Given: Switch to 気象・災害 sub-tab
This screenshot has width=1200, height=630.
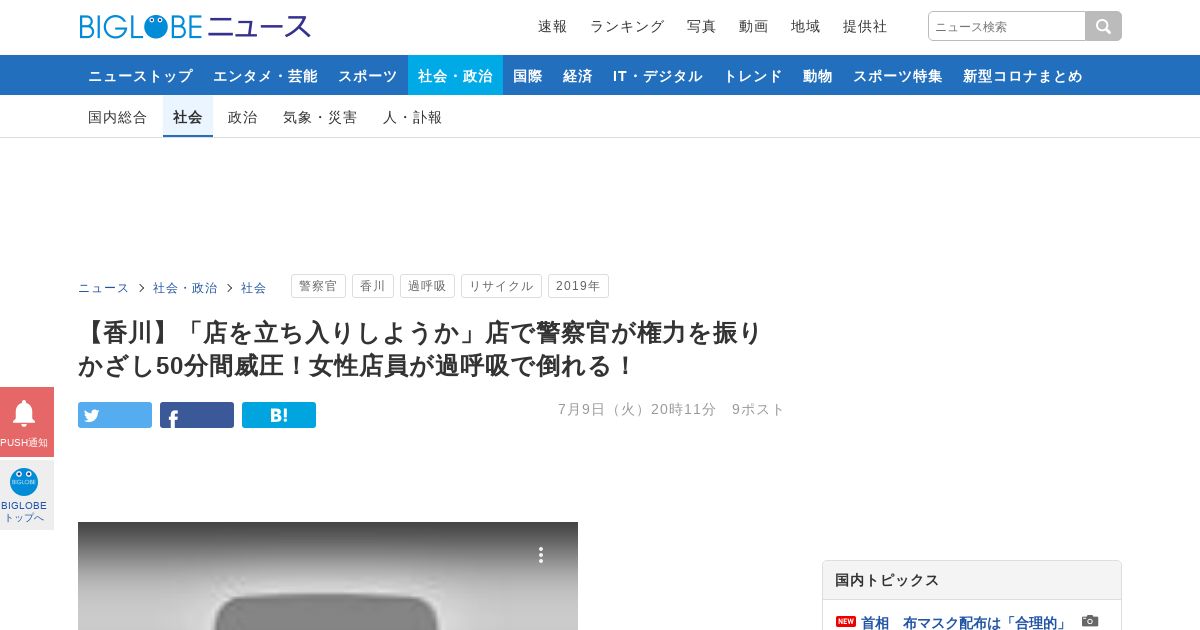Looking at the screenshot, I should tap(320, 117).
